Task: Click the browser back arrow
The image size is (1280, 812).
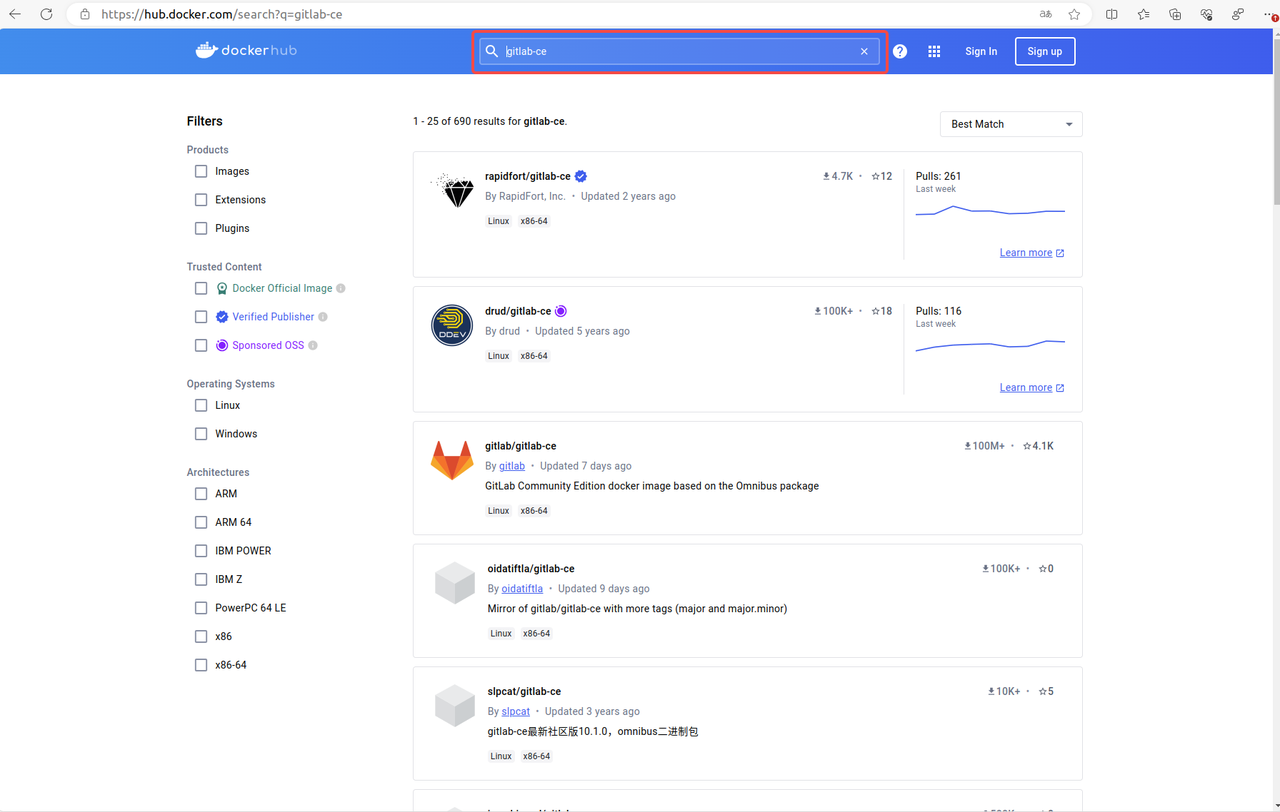Action: [x=15, y=14]
